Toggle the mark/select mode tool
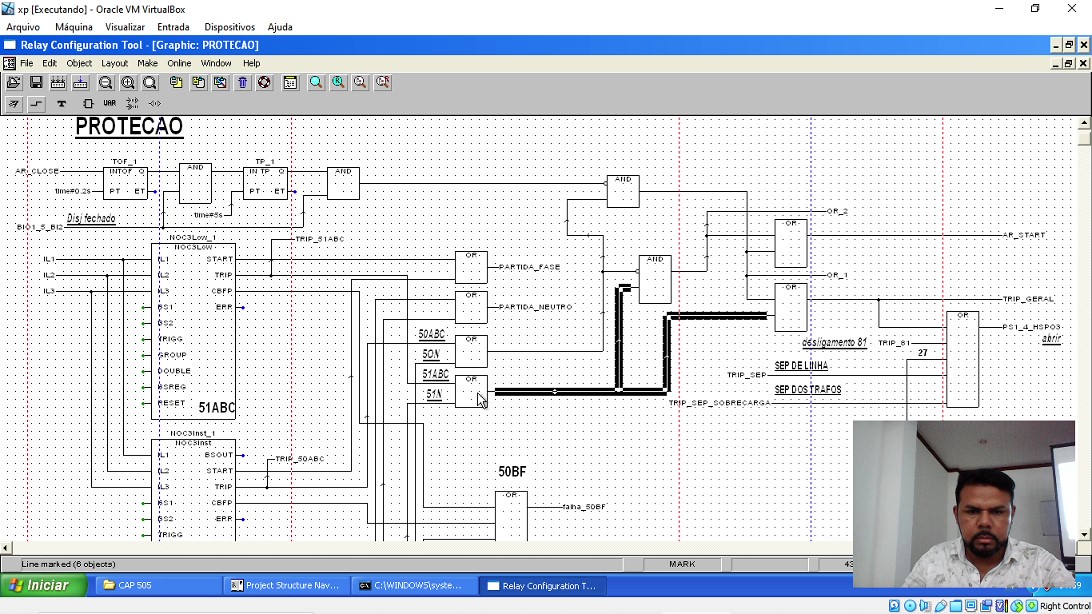Viewport: 1092px width, 614px height. click(x=14, y=104)
